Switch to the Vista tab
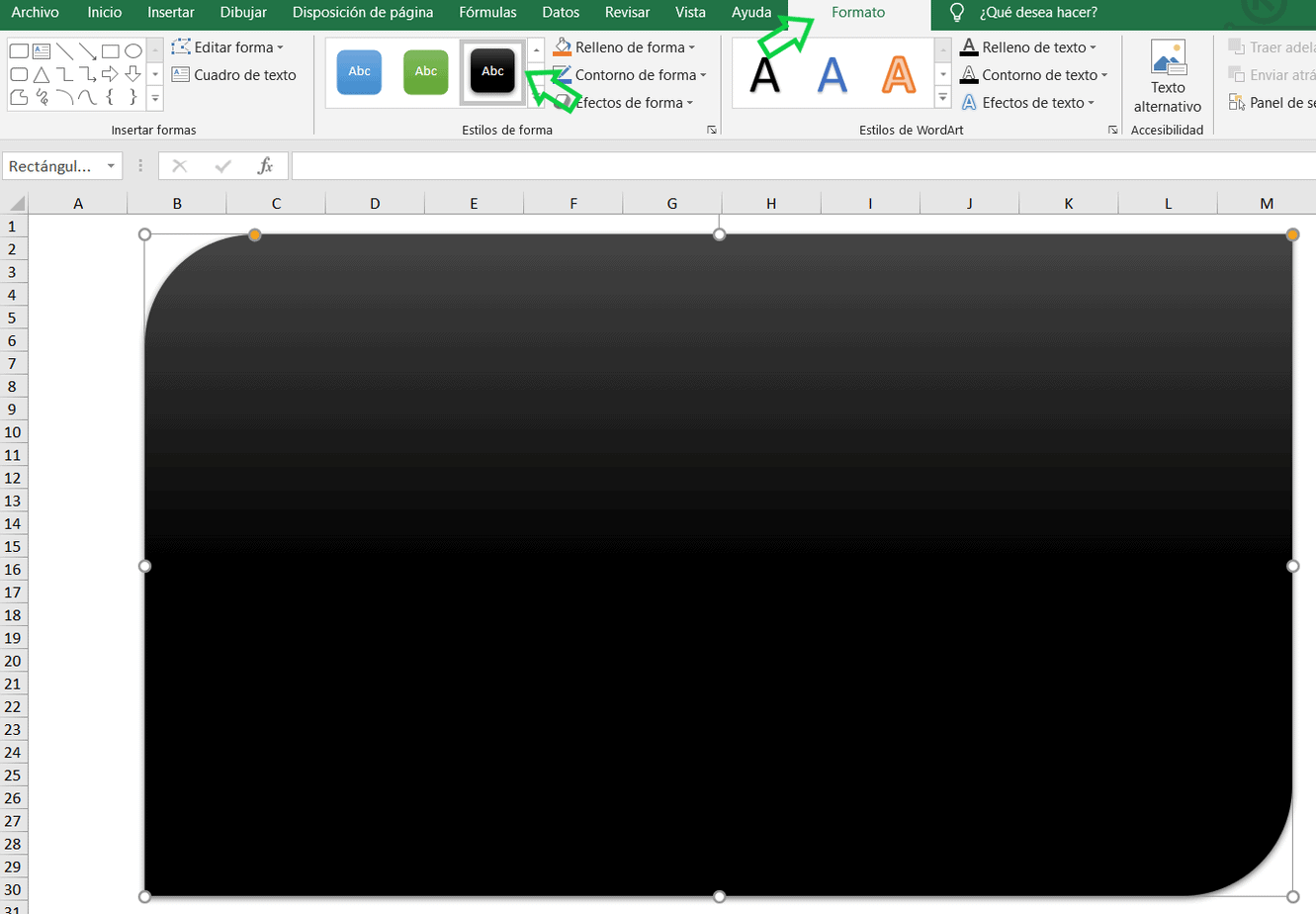The height and width of the screenshot is (914, 1316). pos(690,13)
